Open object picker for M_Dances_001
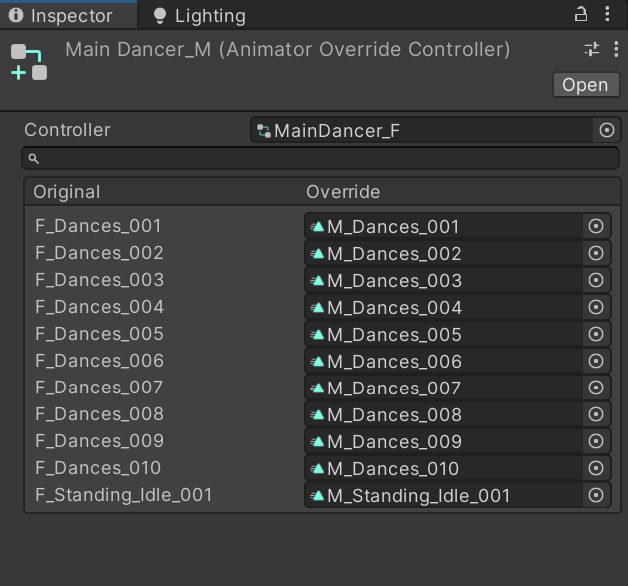 pyautogui.click(x=596, y=226)
